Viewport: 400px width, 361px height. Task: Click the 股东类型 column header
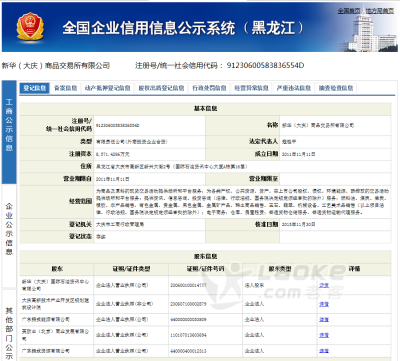coord(280,269)
